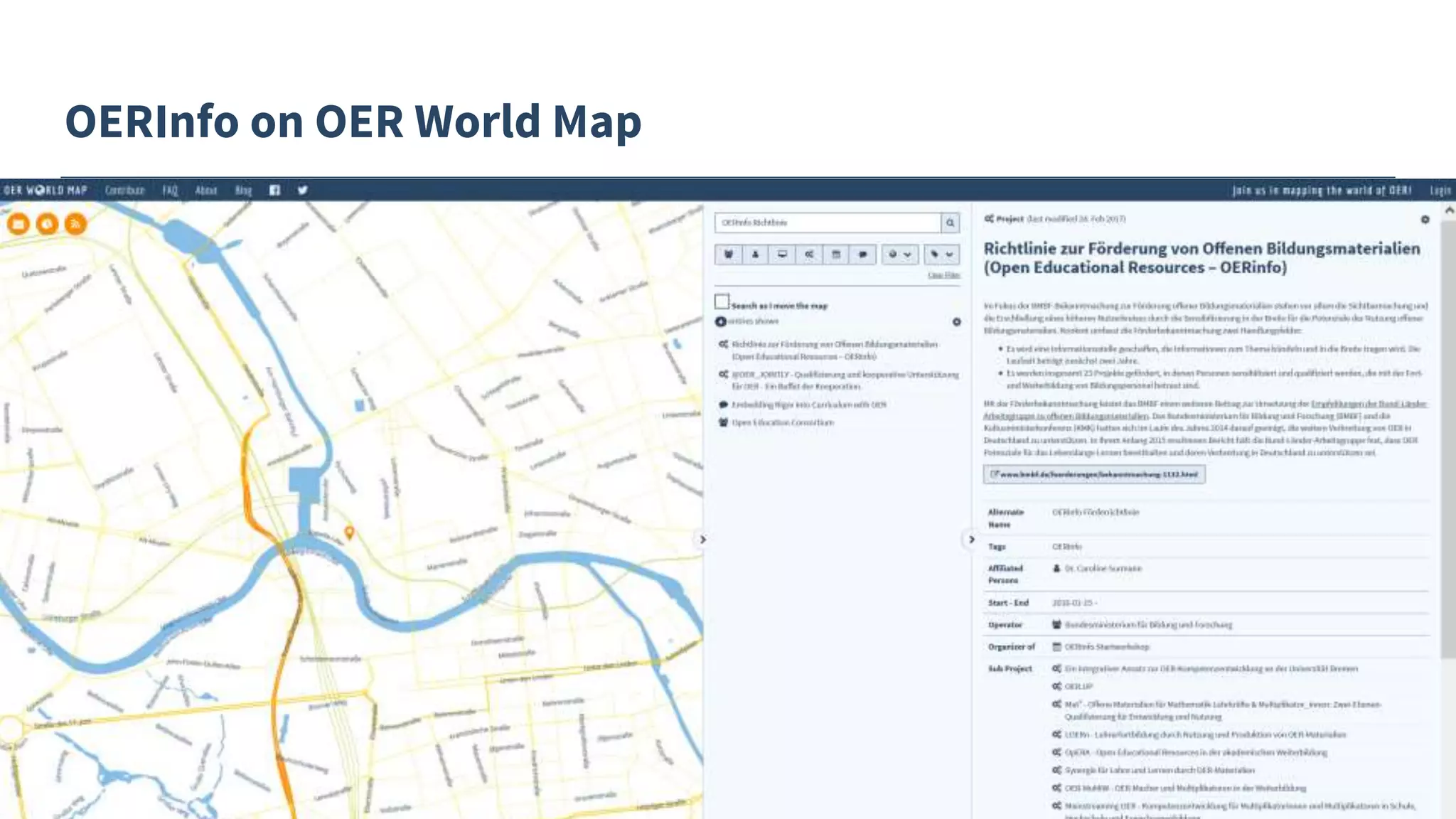Open the OER MuMiW sub project

pos(1185,788)
